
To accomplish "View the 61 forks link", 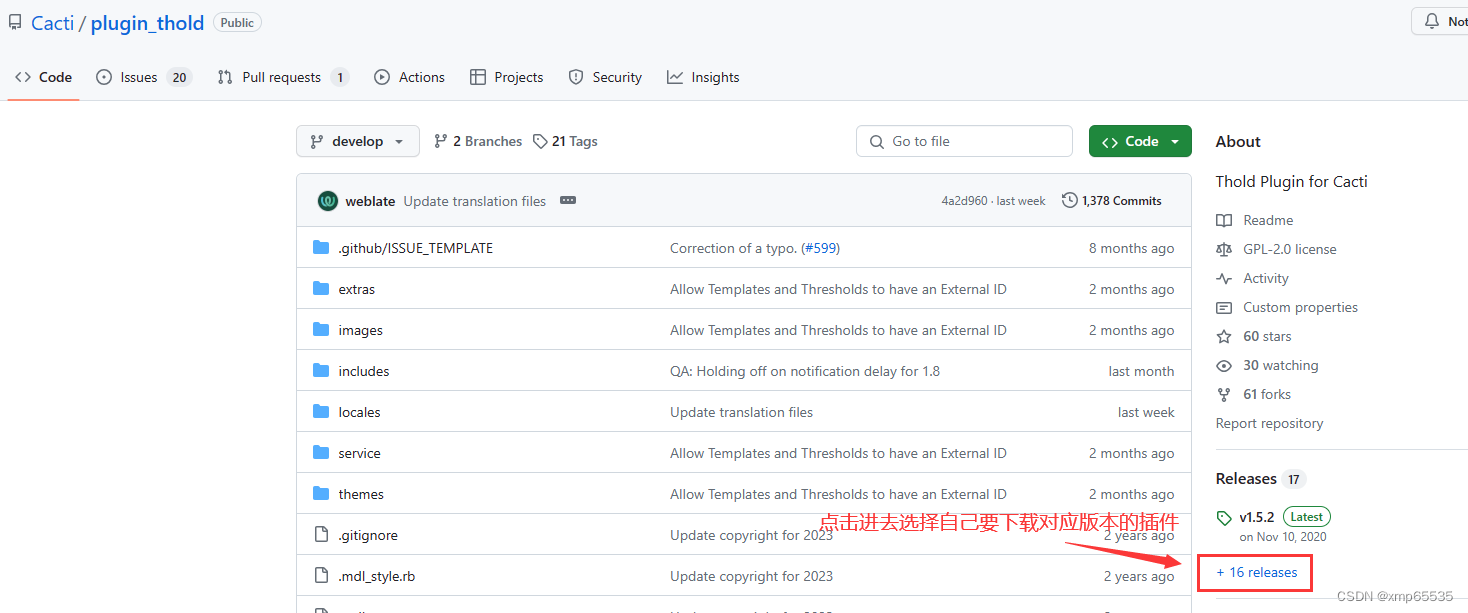I will click(x=1267, y=394).
